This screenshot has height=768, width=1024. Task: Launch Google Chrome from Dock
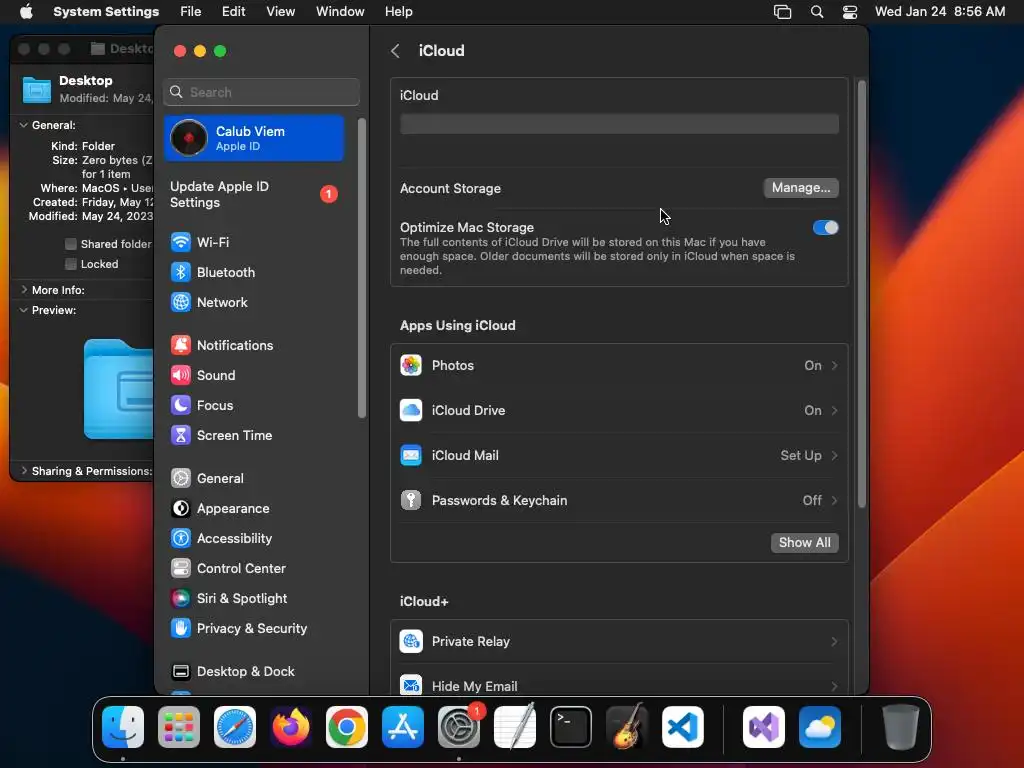click(x=347, y=727)
